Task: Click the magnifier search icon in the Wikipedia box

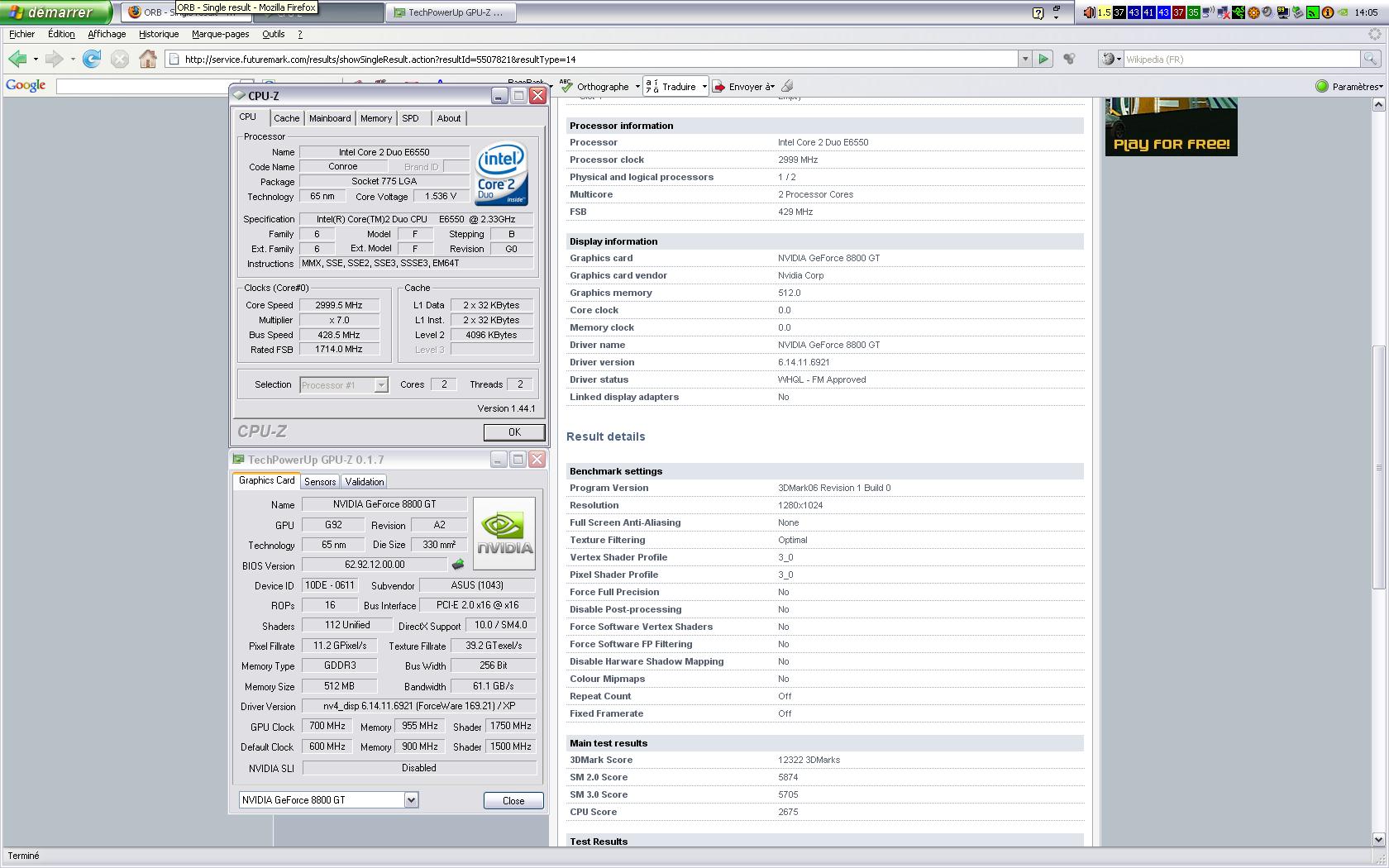Action: click(x=1370, y=59)
